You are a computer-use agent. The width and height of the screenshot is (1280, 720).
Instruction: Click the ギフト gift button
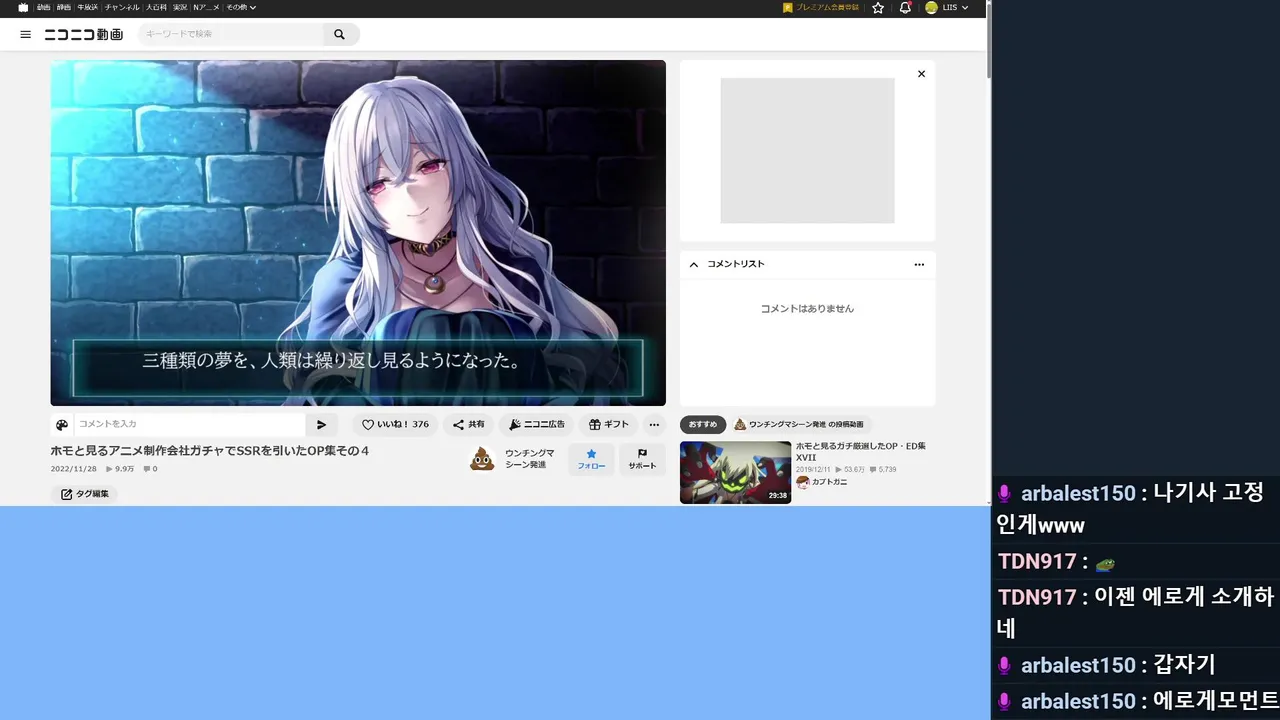coord(609,424)
